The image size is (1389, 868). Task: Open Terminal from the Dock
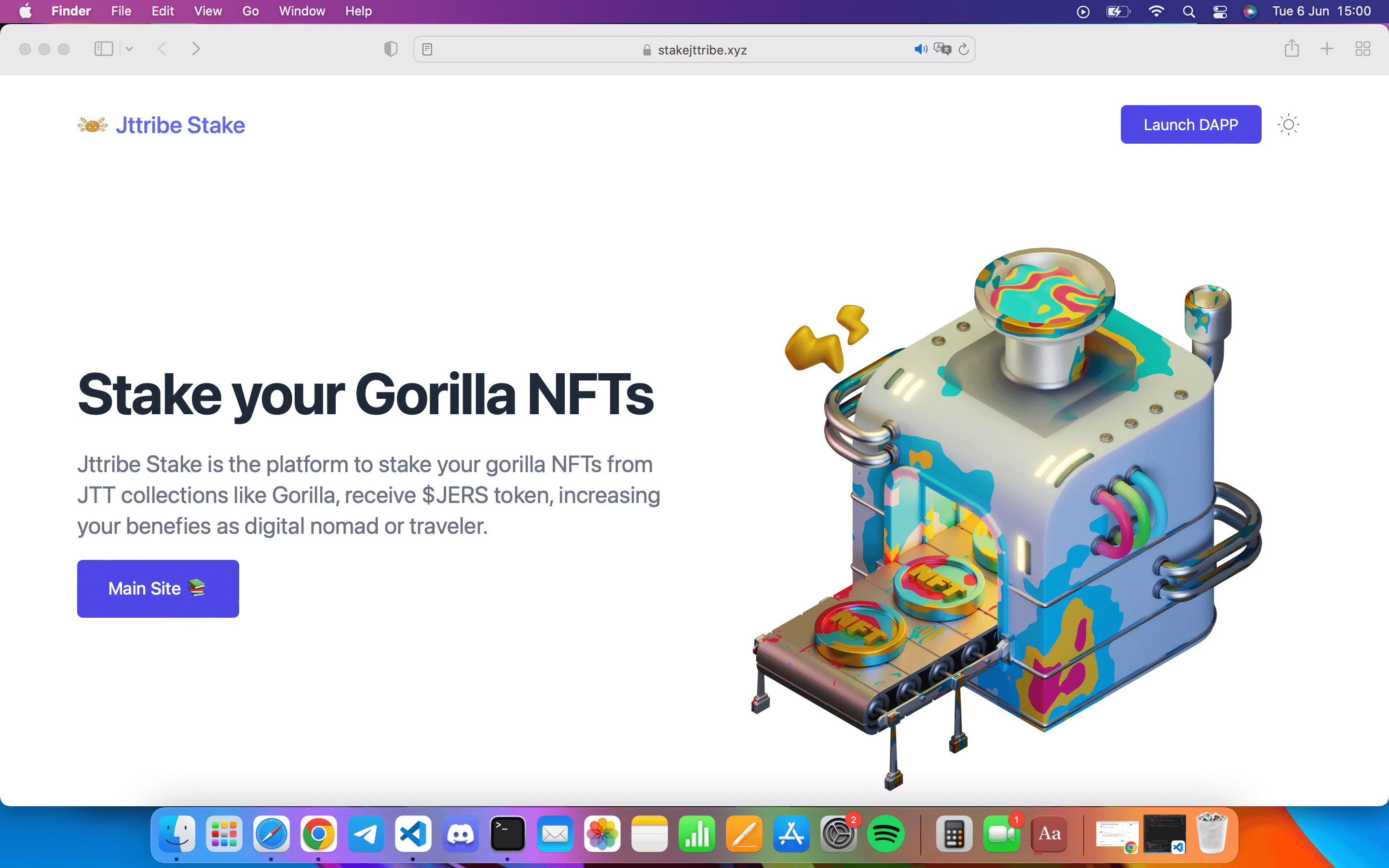click(507, 834)
